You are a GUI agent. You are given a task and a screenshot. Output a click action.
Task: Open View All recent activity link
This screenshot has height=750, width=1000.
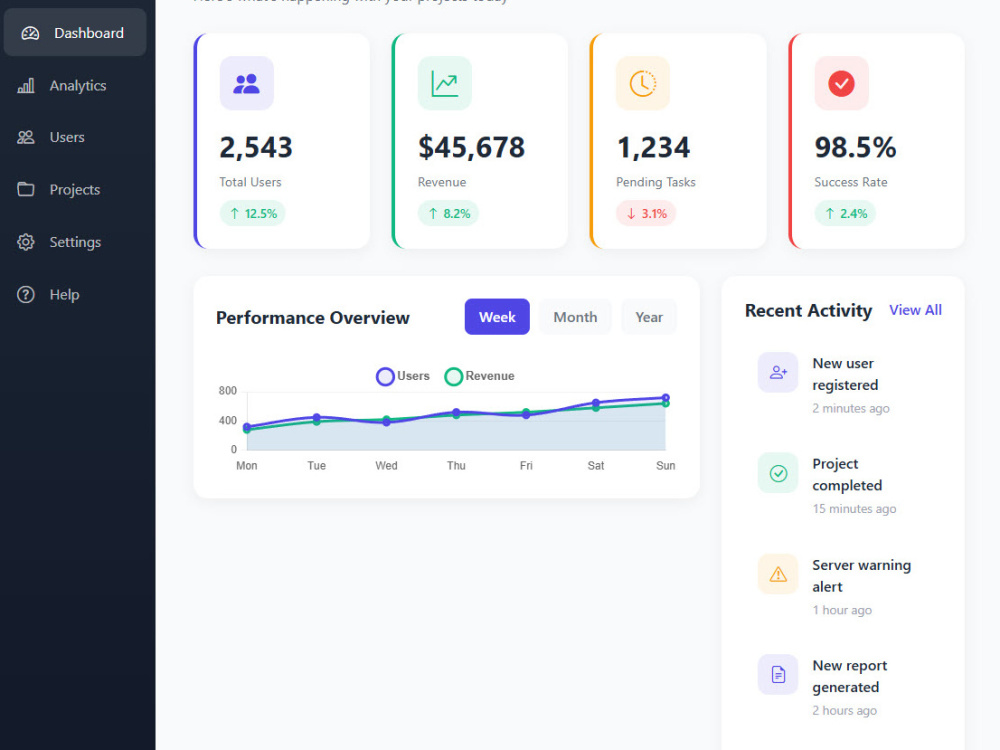pyautogui.click(x=915, y=310)
